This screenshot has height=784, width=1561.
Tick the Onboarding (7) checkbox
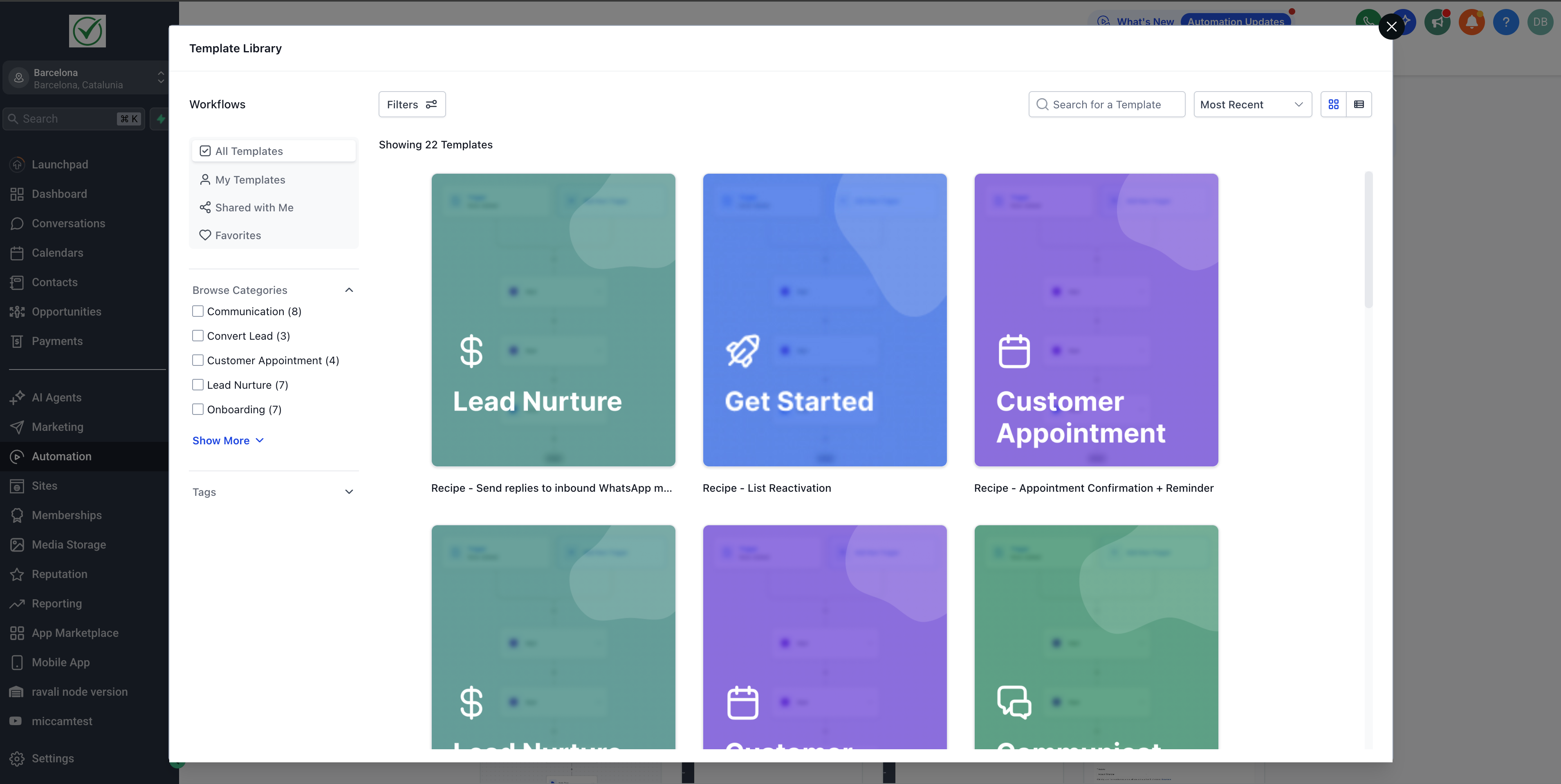(x=197, y=410)
